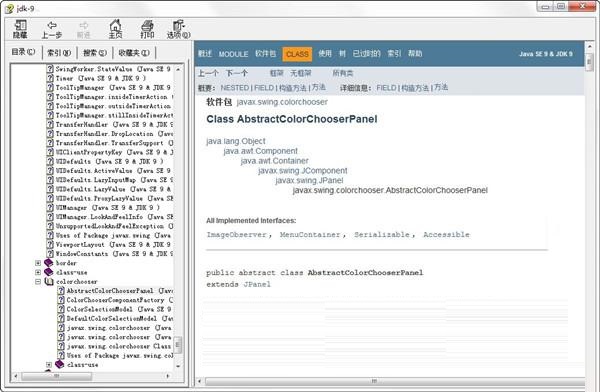Switch to the 索引 (Index) tab
The width and height of the screenshot is (600, 392).
(59, 52)
